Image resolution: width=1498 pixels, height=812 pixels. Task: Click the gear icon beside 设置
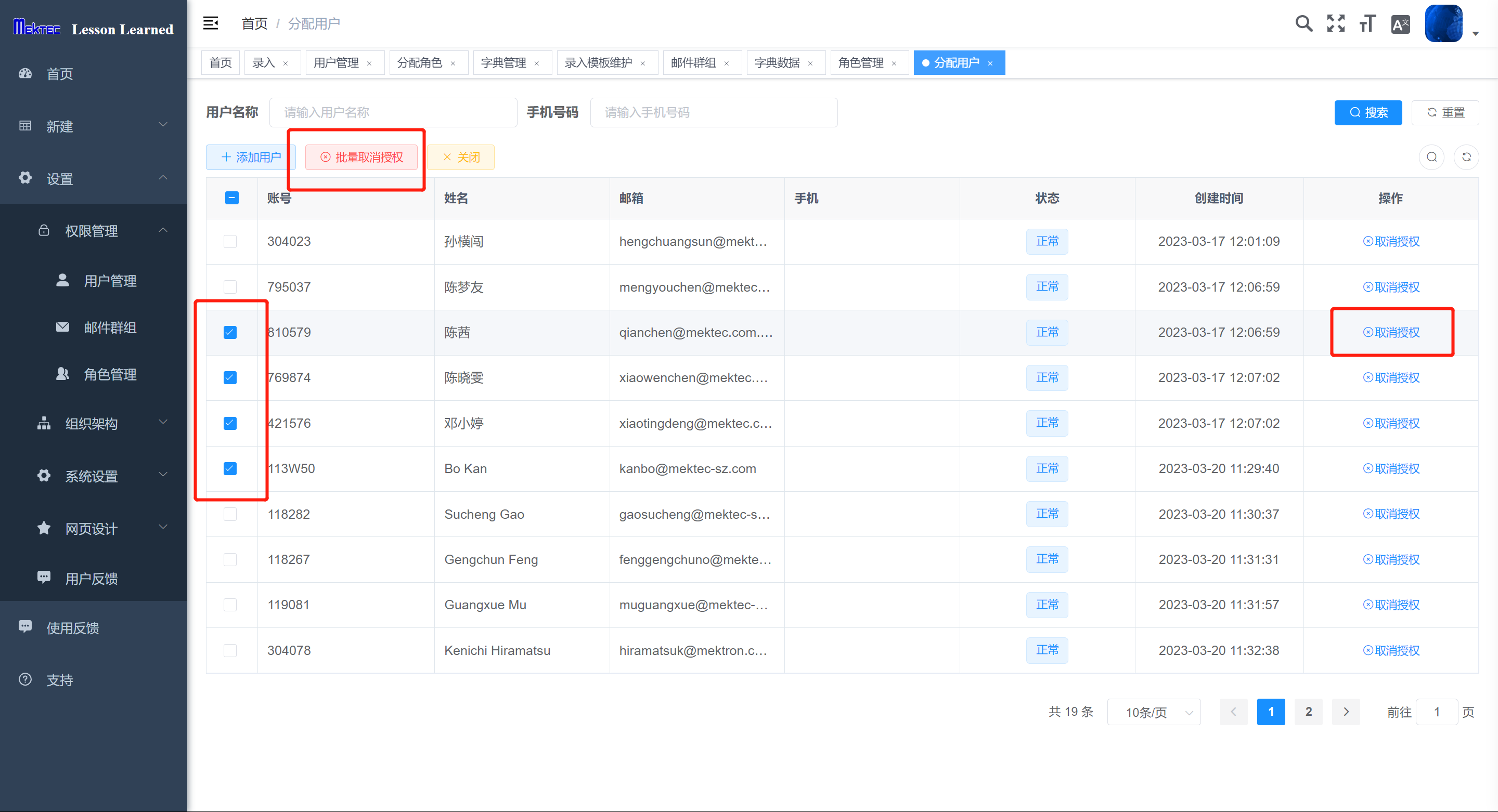[x=25, y=178]
